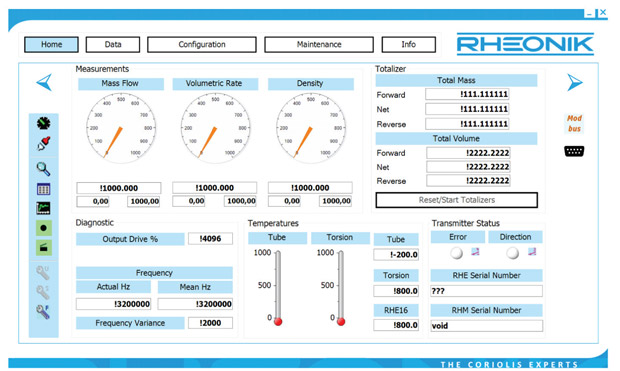The image size is (620, 371).
Task: Click Reset/Start Totalizers button
Action: pyautogui.click(x=457, y=200)
